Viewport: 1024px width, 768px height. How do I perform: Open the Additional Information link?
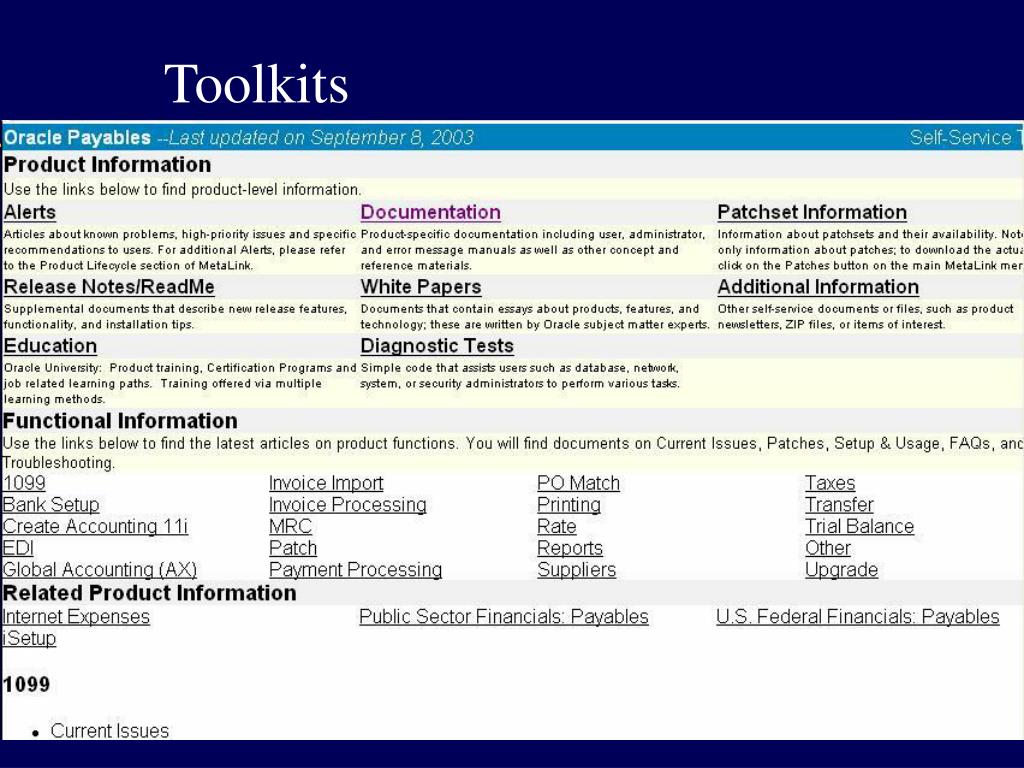click(x=818, y=287)
